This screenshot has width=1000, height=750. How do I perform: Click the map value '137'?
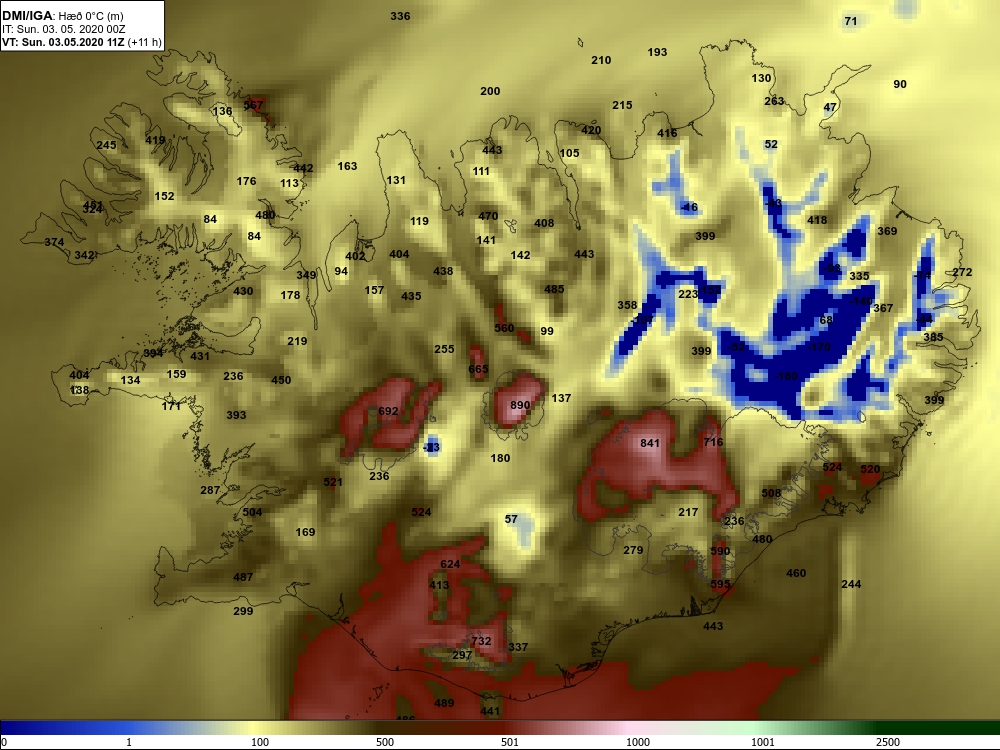561,398
